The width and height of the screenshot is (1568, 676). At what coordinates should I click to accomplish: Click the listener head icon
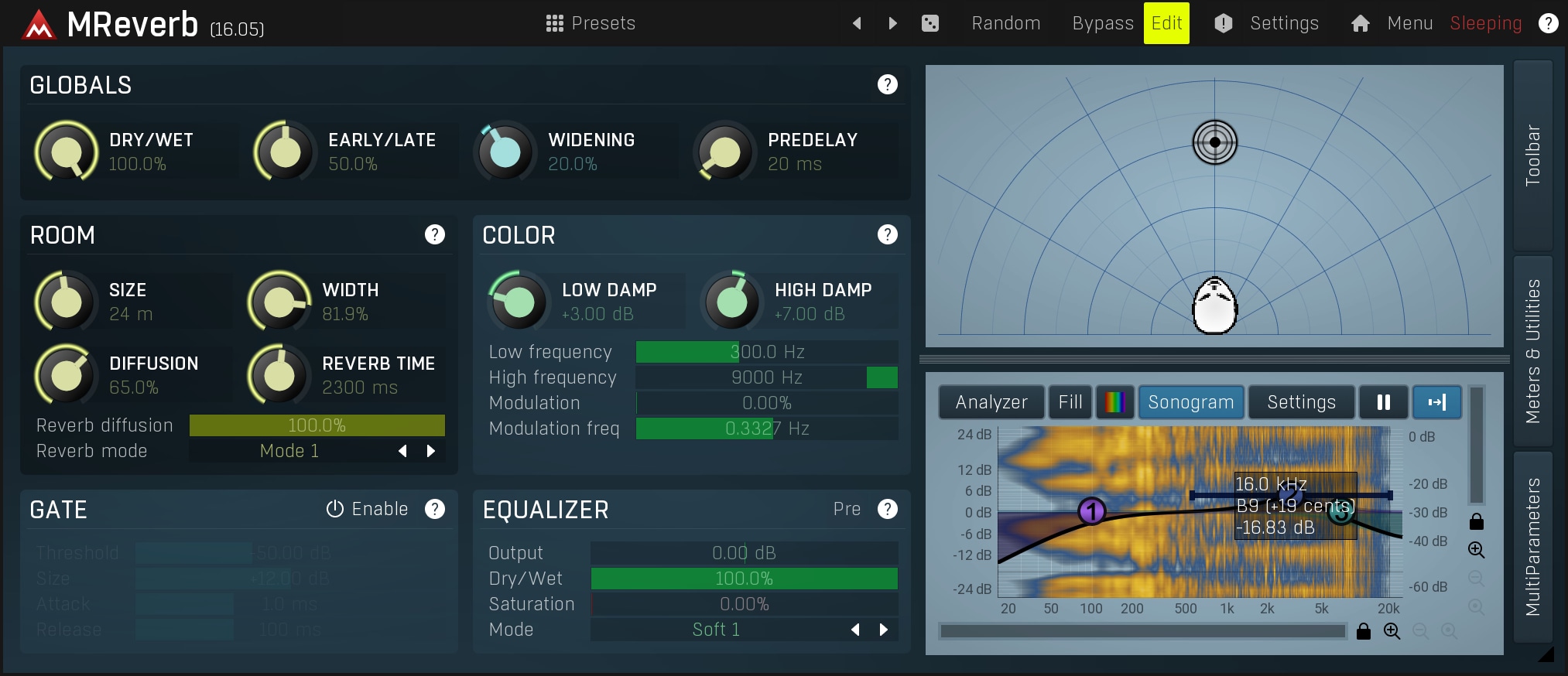click(x=1214, y=306)
